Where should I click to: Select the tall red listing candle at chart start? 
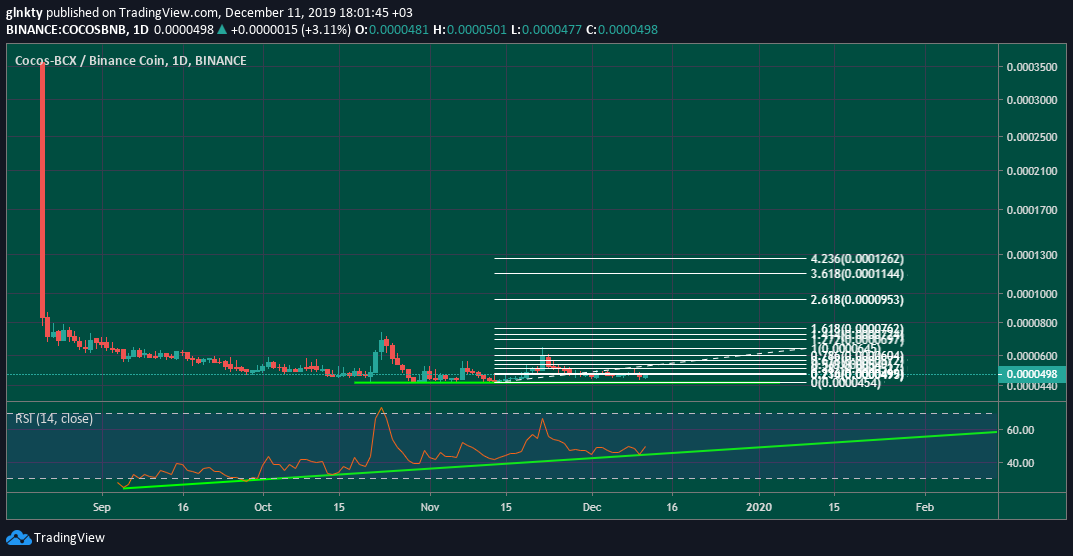(43, 192)
